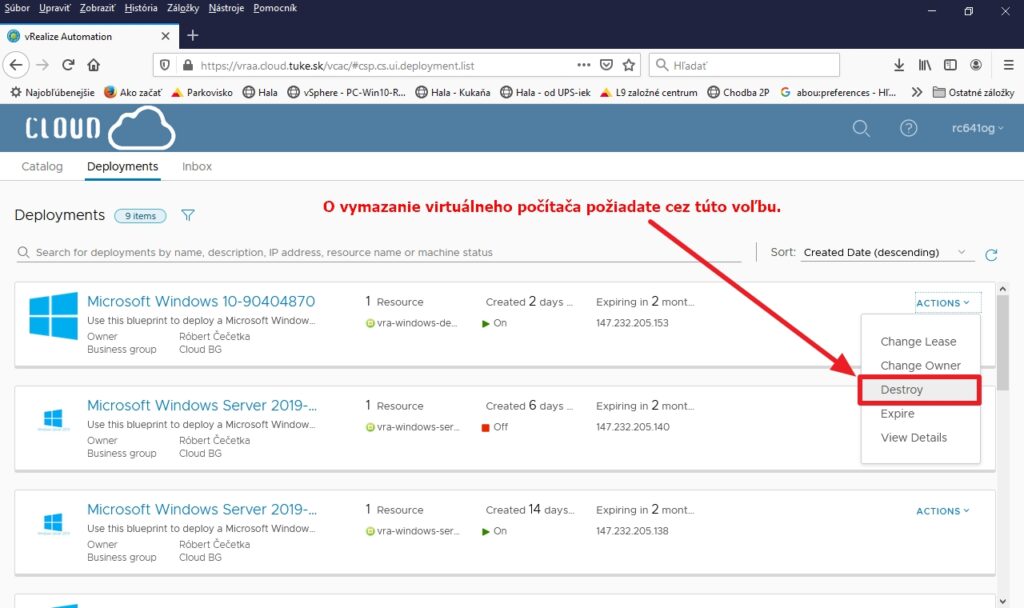1024x608 pixels.
Task: Click the tracking protection shield icon
Action: point(165,65)
